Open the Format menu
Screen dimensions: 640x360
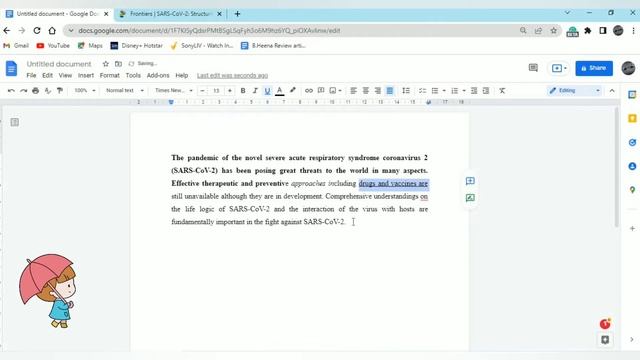[109, 76]
